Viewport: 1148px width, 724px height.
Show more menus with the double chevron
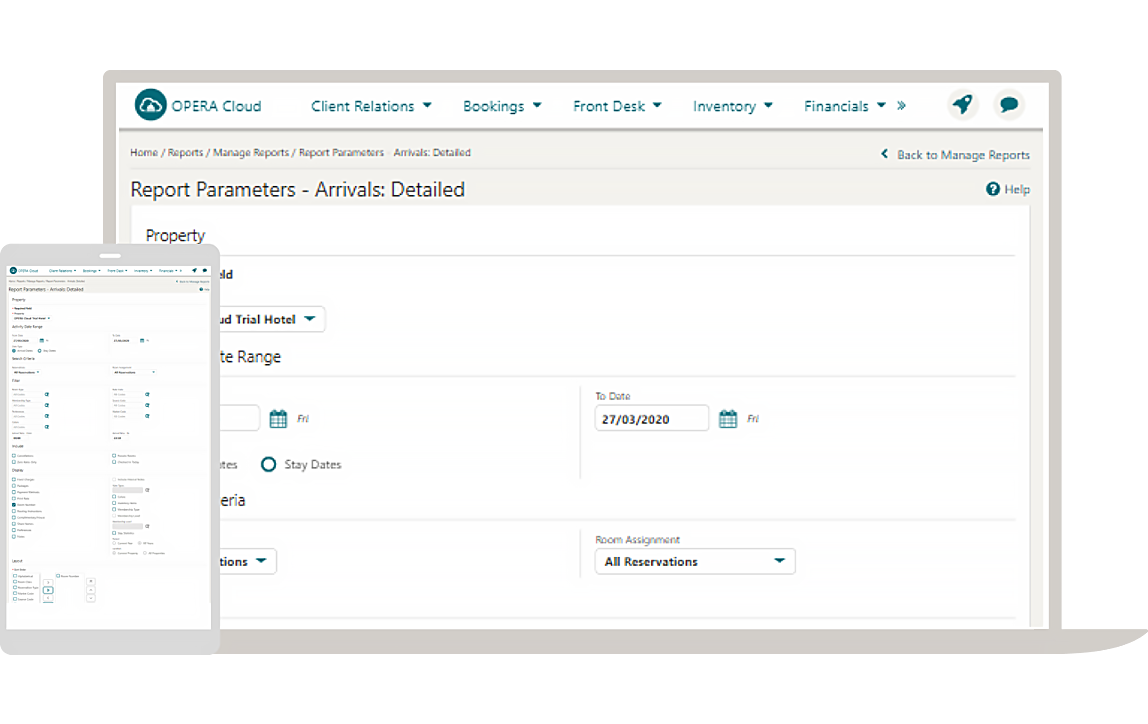901,105
